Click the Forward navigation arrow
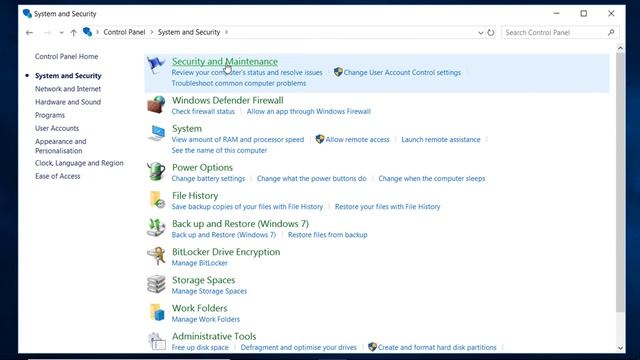The width and height of the screenshot is (640, 360). pos(47,33)
